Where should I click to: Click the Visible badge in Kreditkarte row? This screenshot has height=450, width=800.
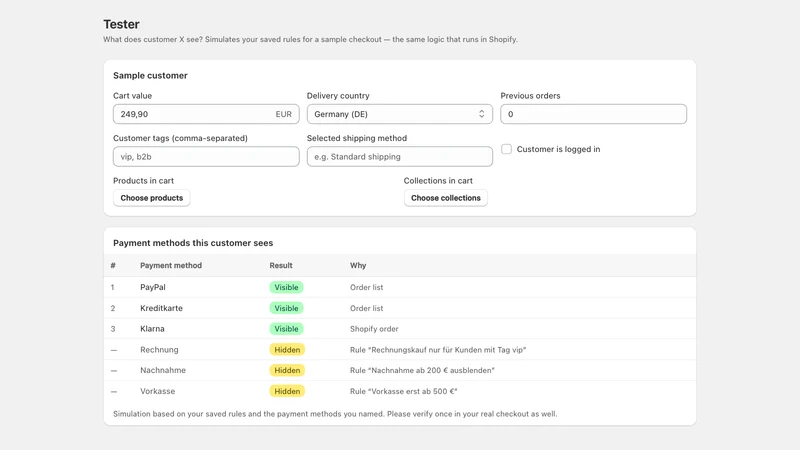point(286,308)
